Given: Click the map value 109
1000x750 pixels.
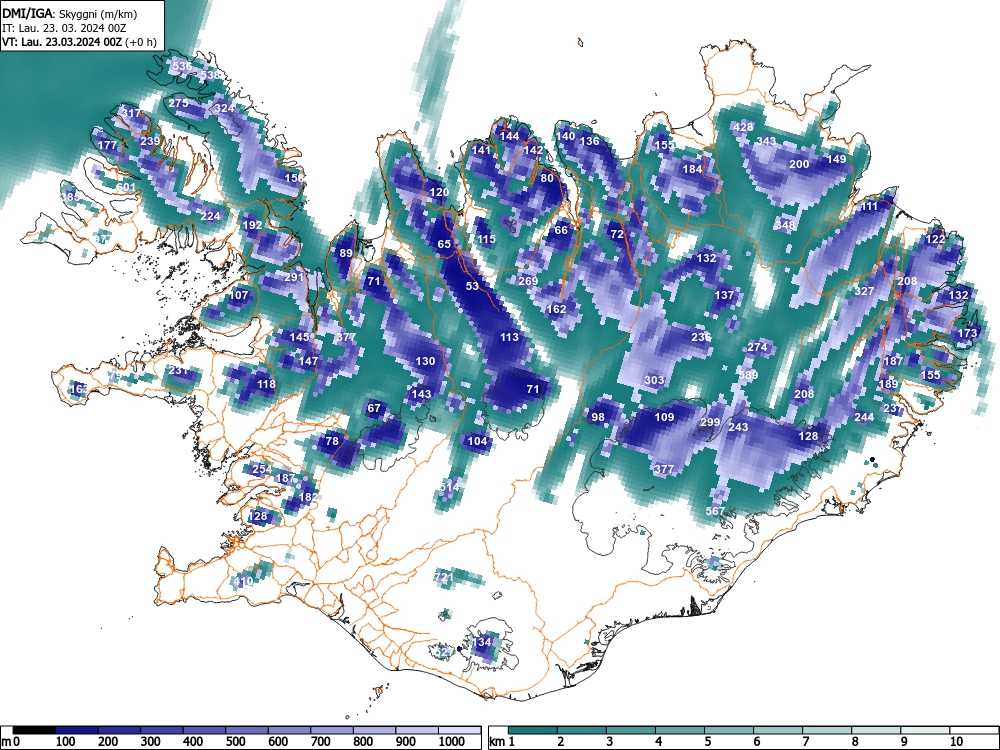Looking at the screenshot, I should coord(664,417).
